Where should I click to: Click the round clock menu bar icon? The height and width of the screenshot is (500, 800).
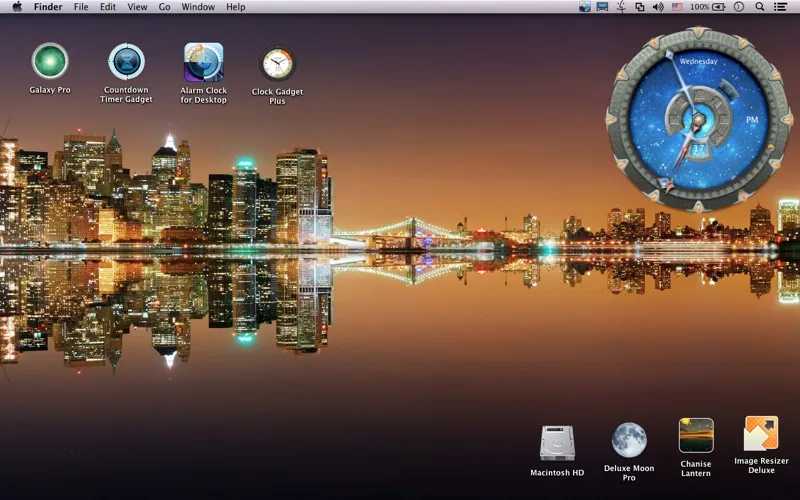pyautogui.click(x=739, y=7)
